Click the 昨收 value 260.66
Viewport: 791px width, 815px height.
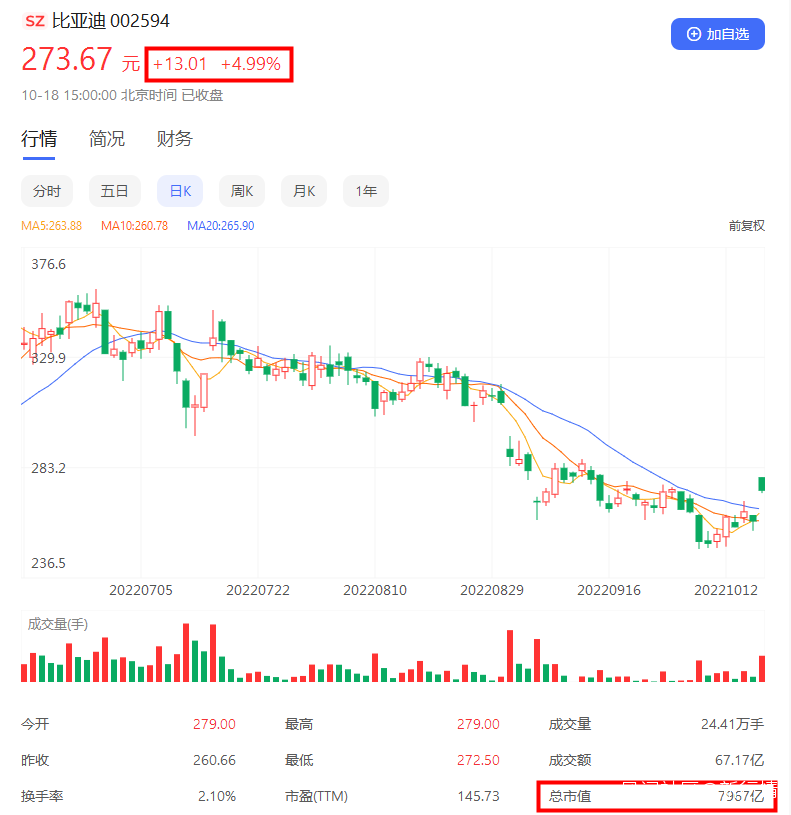tap(214, 760)
